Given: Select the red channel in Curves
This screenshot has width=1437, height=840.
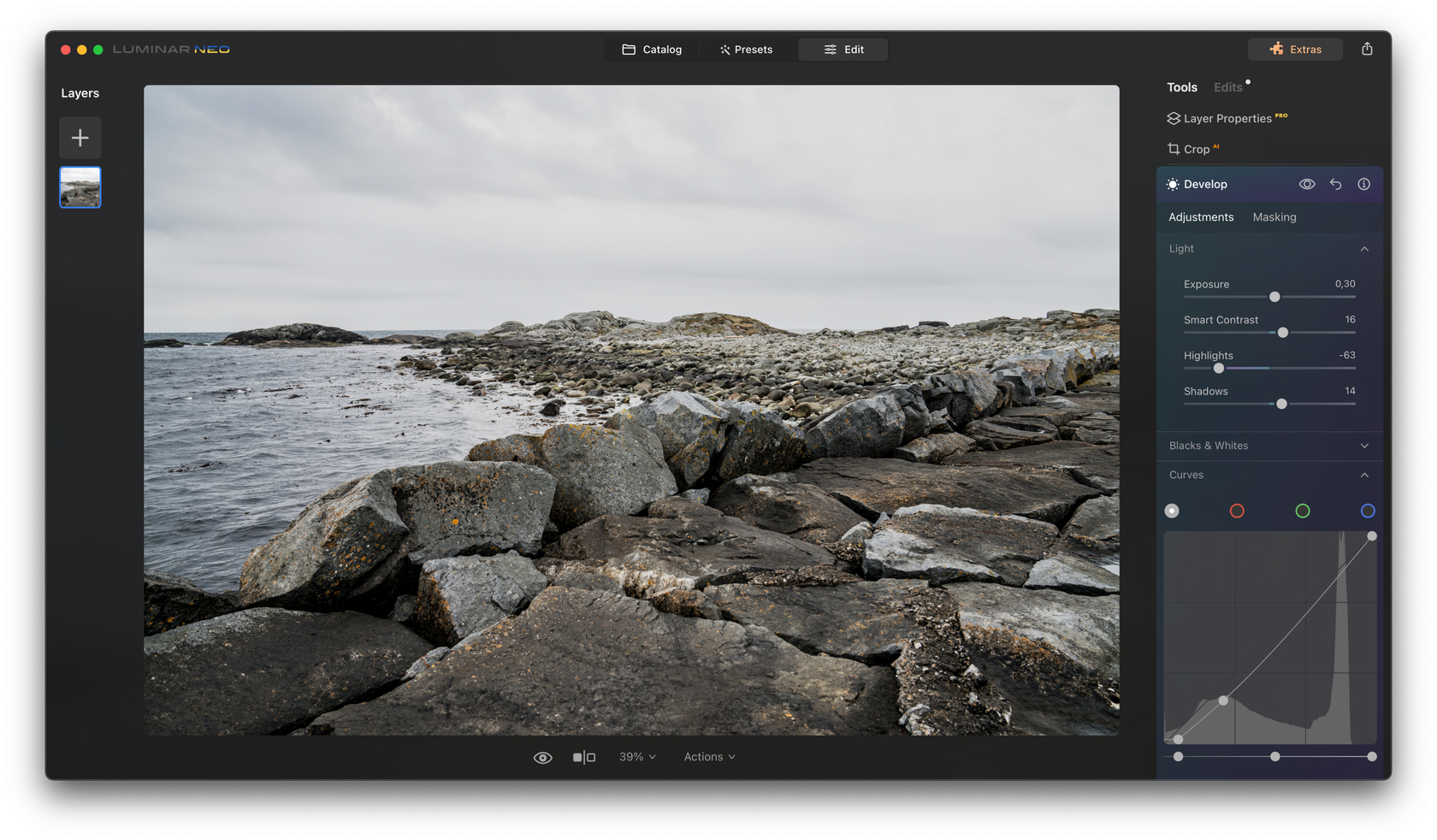Looking at the screenshot, I should click(1237, 511).
